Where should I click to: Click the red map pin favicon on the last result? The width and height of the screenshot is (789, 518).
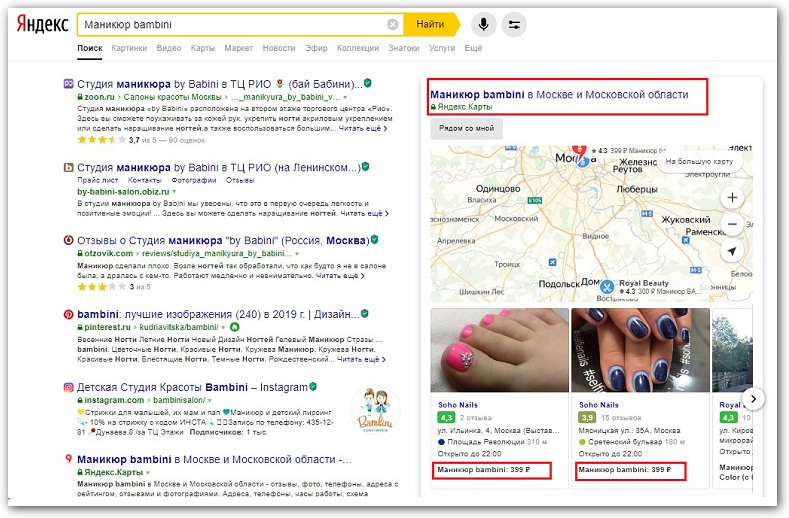(68, 459)
